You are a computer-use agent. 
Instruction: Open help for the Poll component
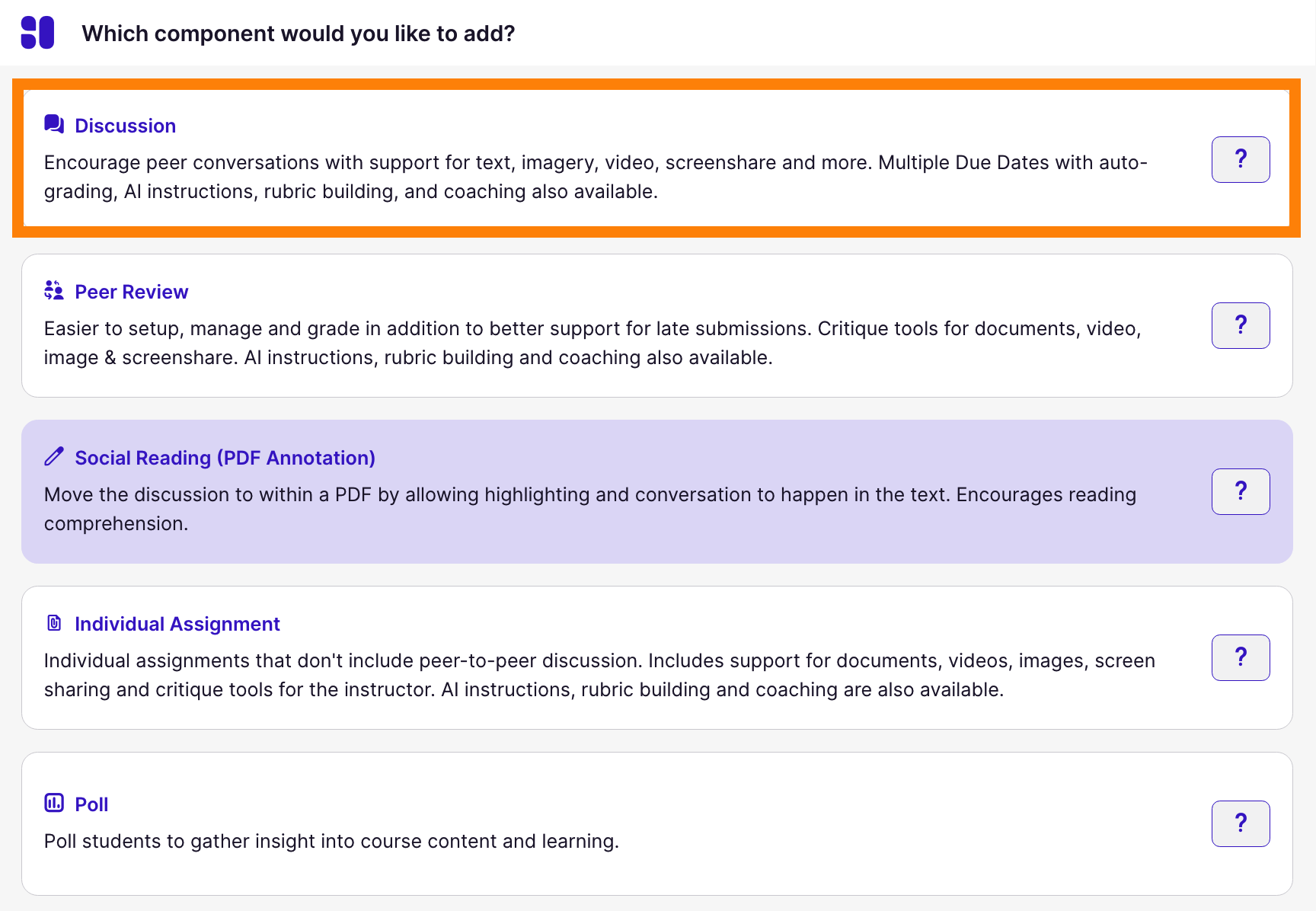coord(1241,823)
